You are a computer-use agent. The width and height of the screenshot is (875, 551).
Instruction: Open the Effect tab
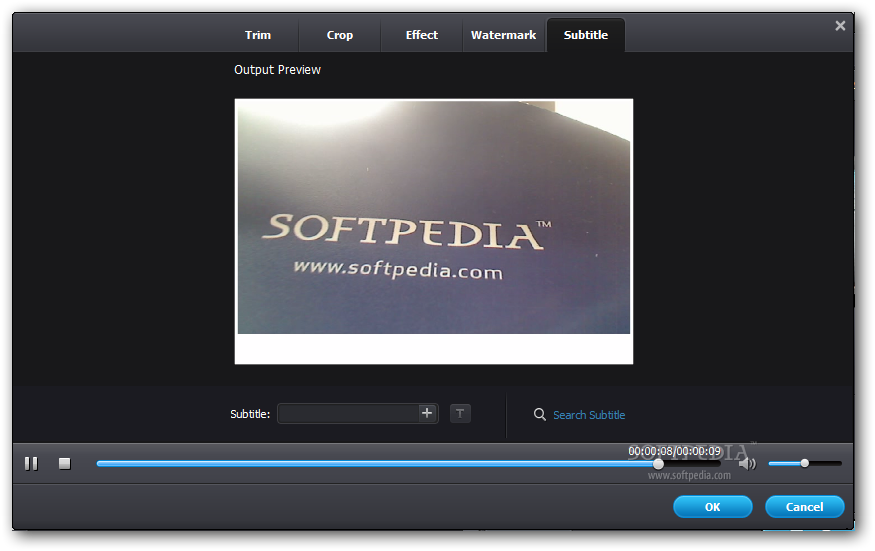[x=422, y=35]
